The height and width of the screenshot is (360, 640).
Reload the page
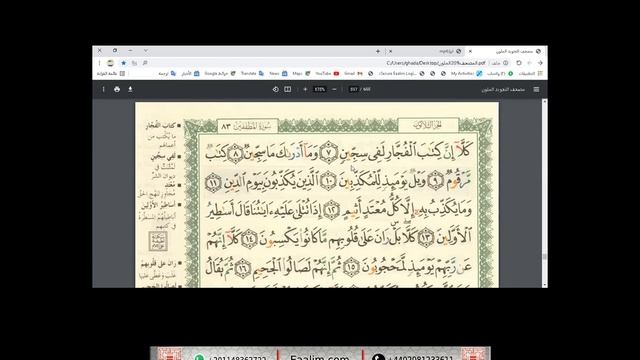(x=519, y=63)
